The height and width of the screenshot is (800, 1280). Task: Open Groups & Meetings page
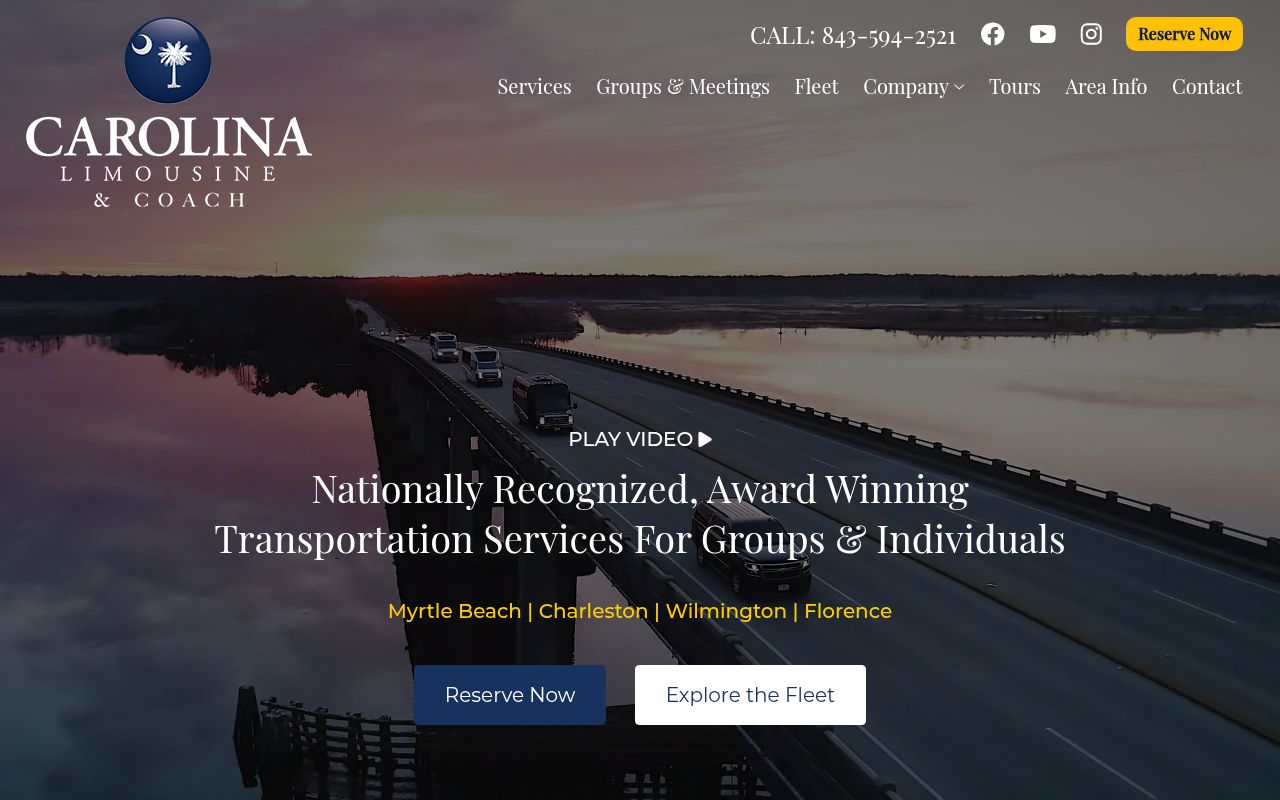(x=683, y=86)
